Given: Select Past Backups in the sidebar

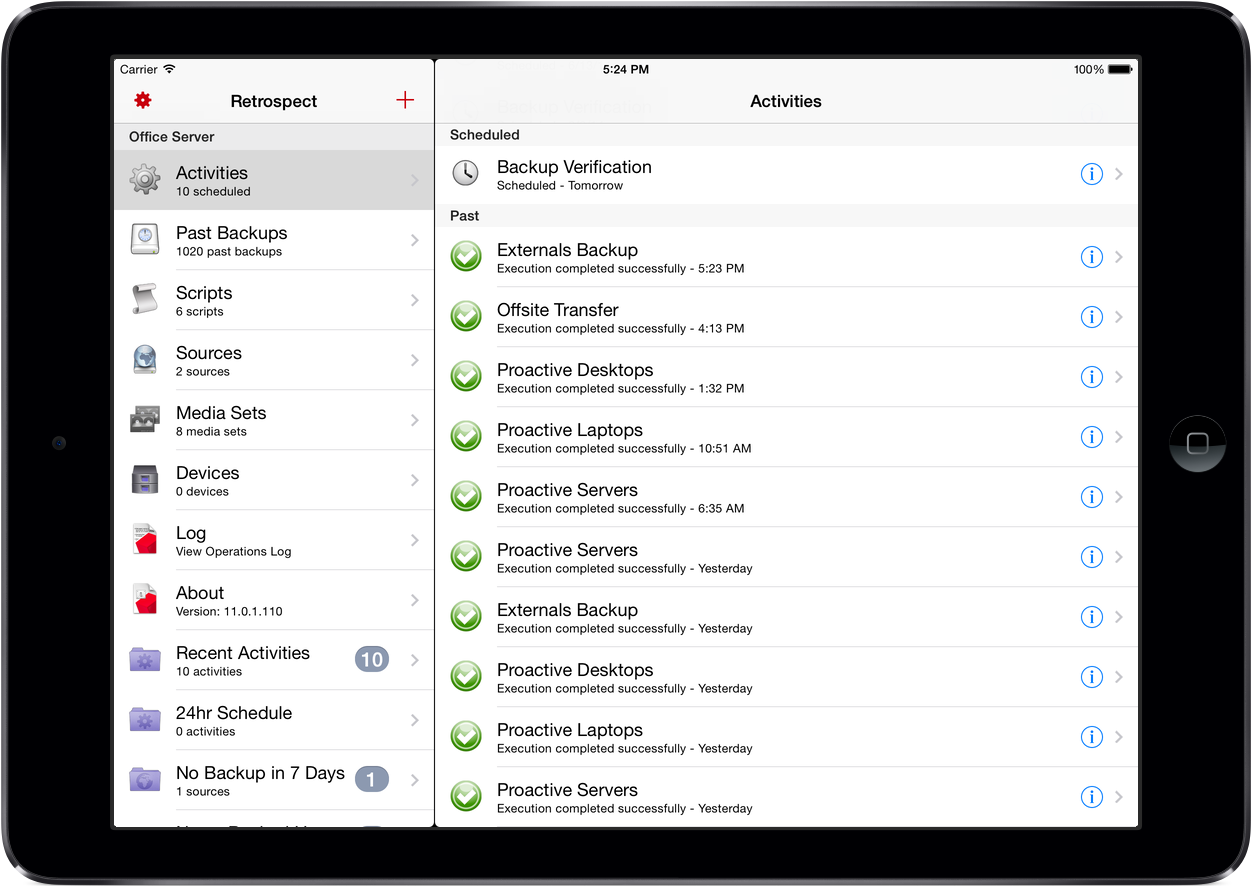Looking at the screenshot, I should click(274, 240).
